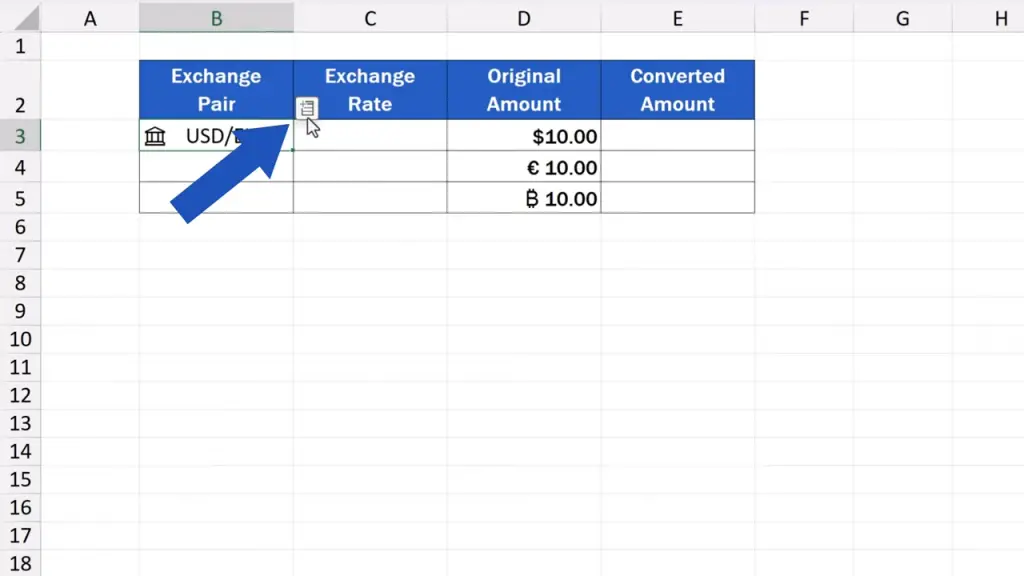Select the $10.00 cell
This screenshot has width=1024, height=576.
click(x=524, y=136)
